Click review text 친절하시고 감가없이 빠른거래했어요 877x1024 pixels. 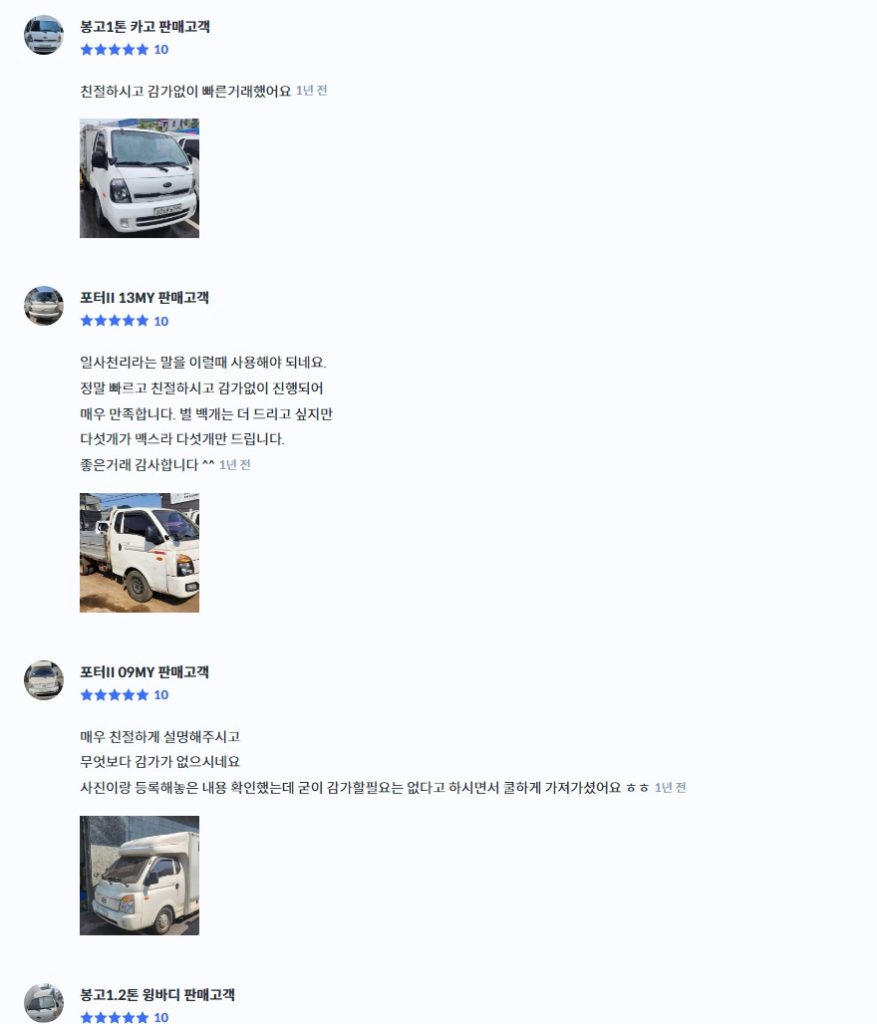coord(185,91)
